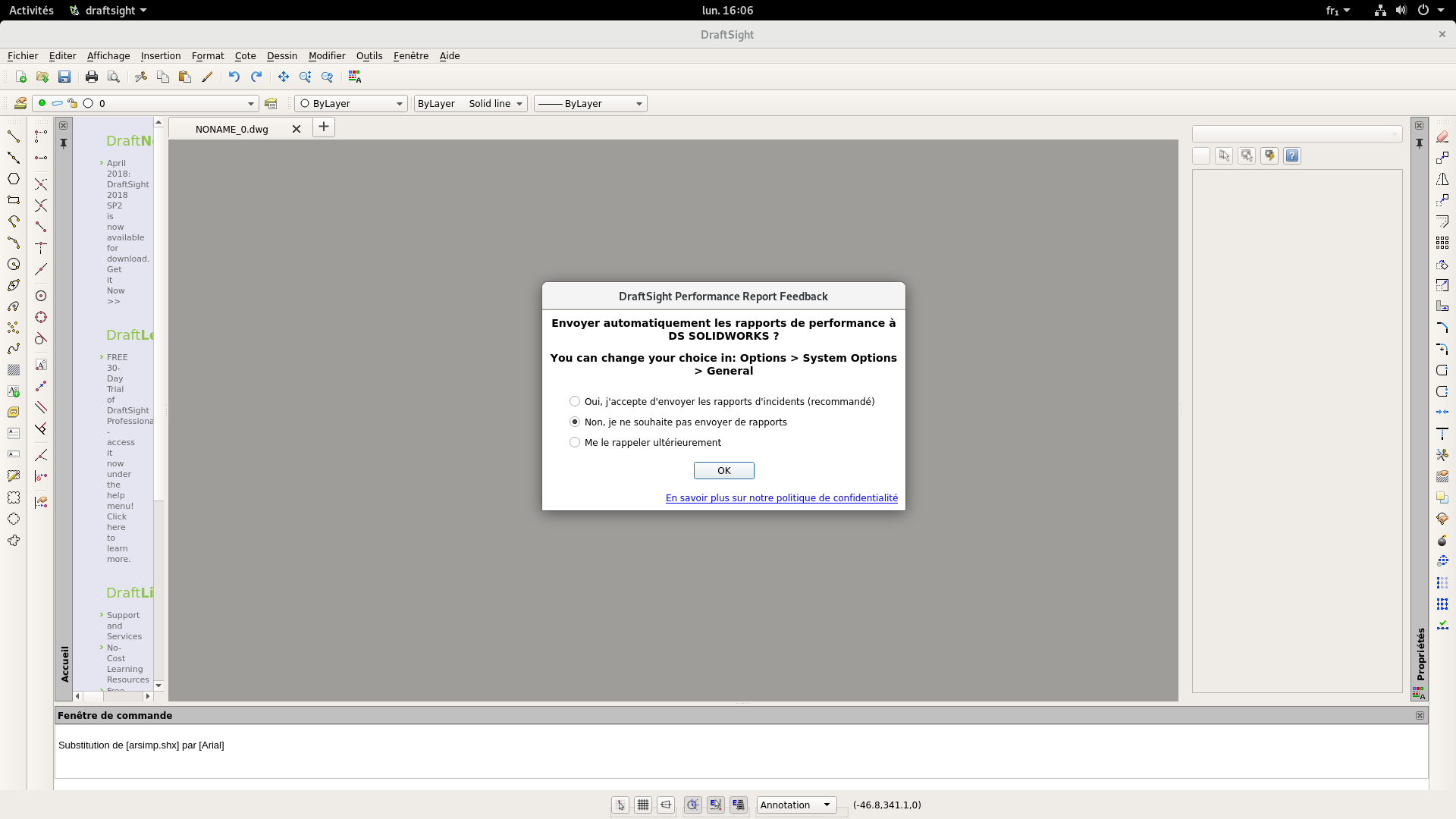Select the Pan tool
The image size is (1456, 819).
point(283,77)
